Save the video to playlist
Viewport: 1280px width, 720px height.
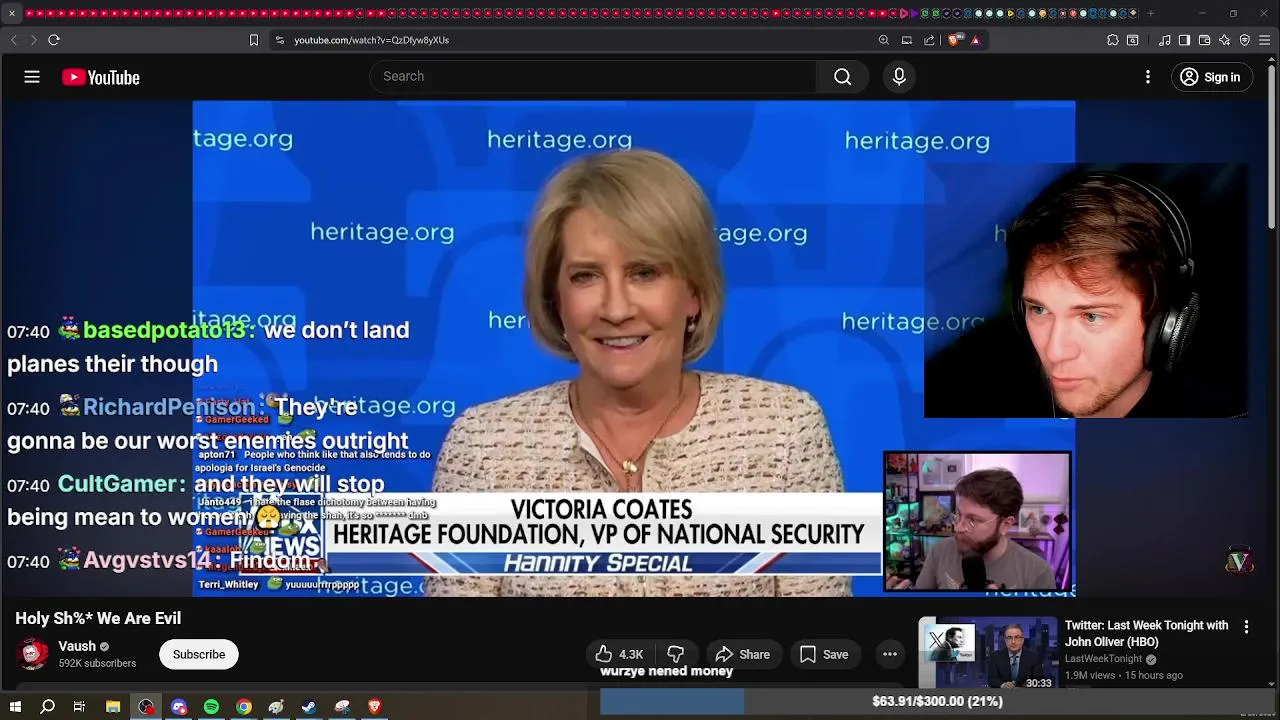pyautogui.click(x=825, y=654)
